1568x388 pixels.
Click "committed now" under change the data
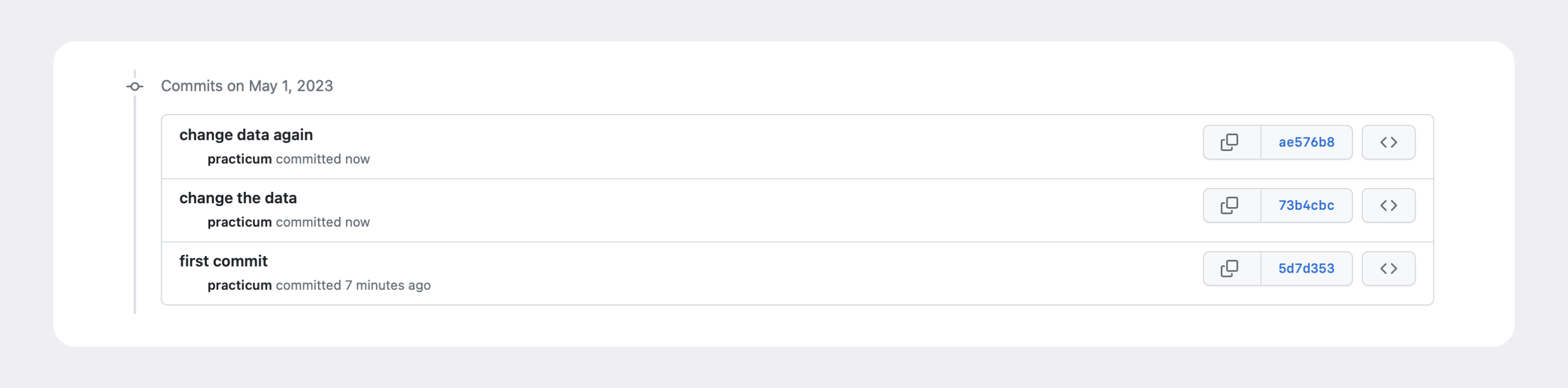click(x=323, y=222)
